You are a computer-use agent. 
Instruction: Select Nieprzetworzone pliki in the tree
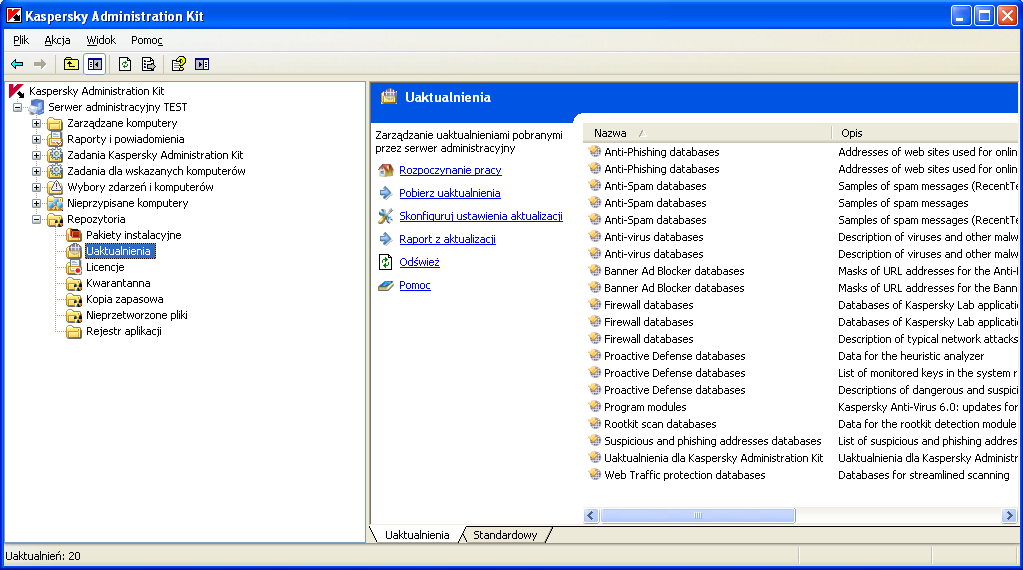[137, 315]
